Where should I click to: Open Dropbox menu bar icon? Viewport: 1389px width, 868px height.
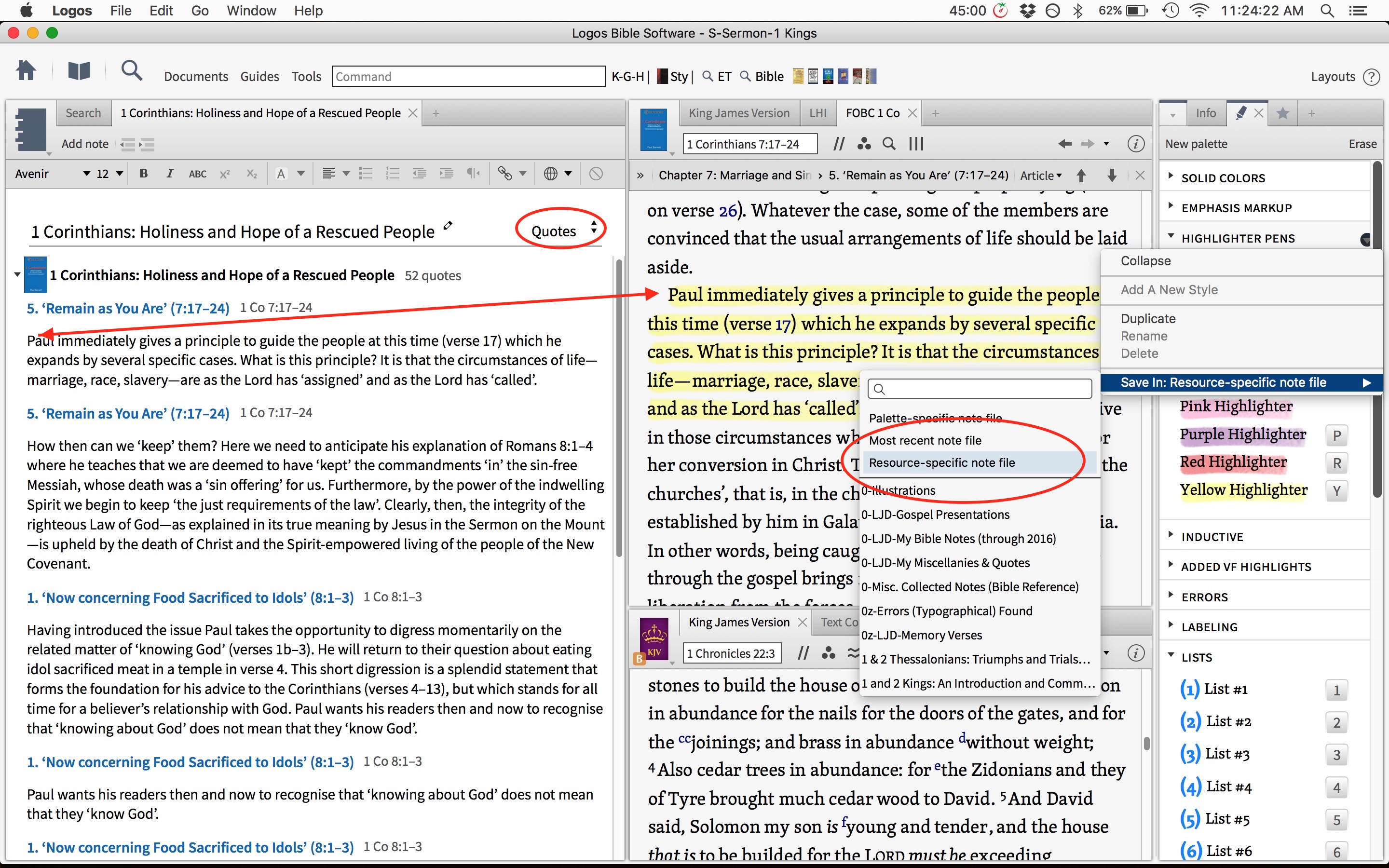tap(1027, 10)
